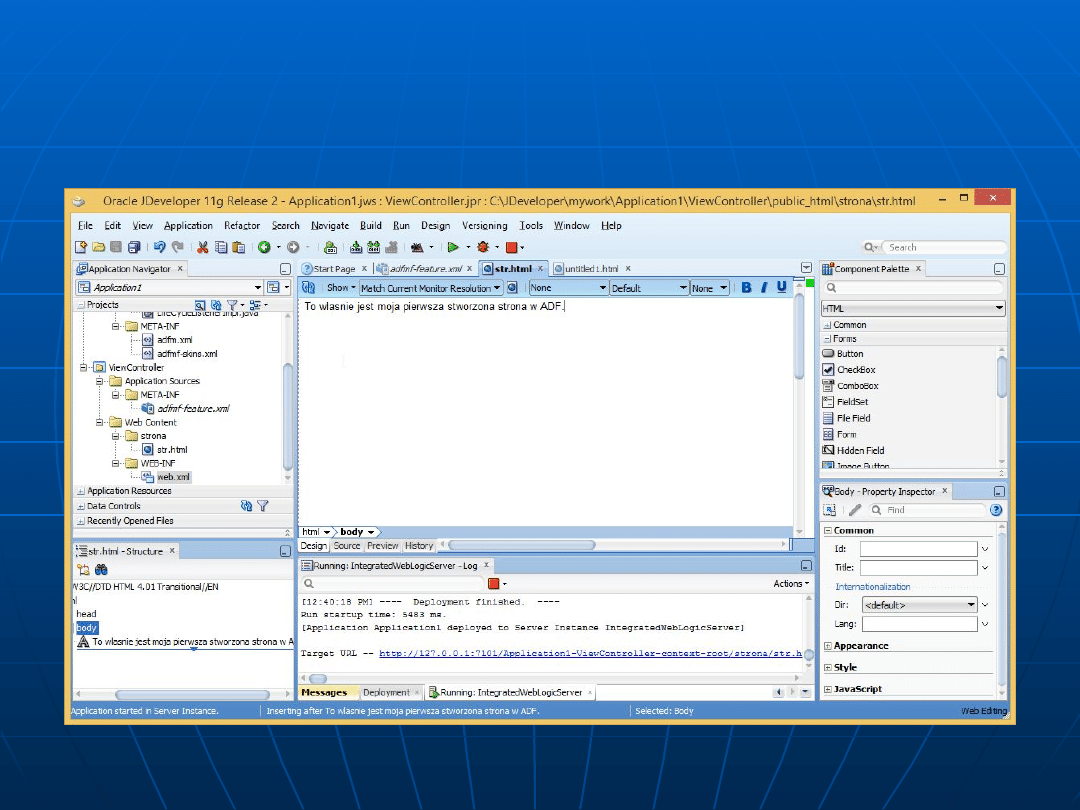Expand the Style section
The image size is (1080, 810).
click(x=828, y=667)
